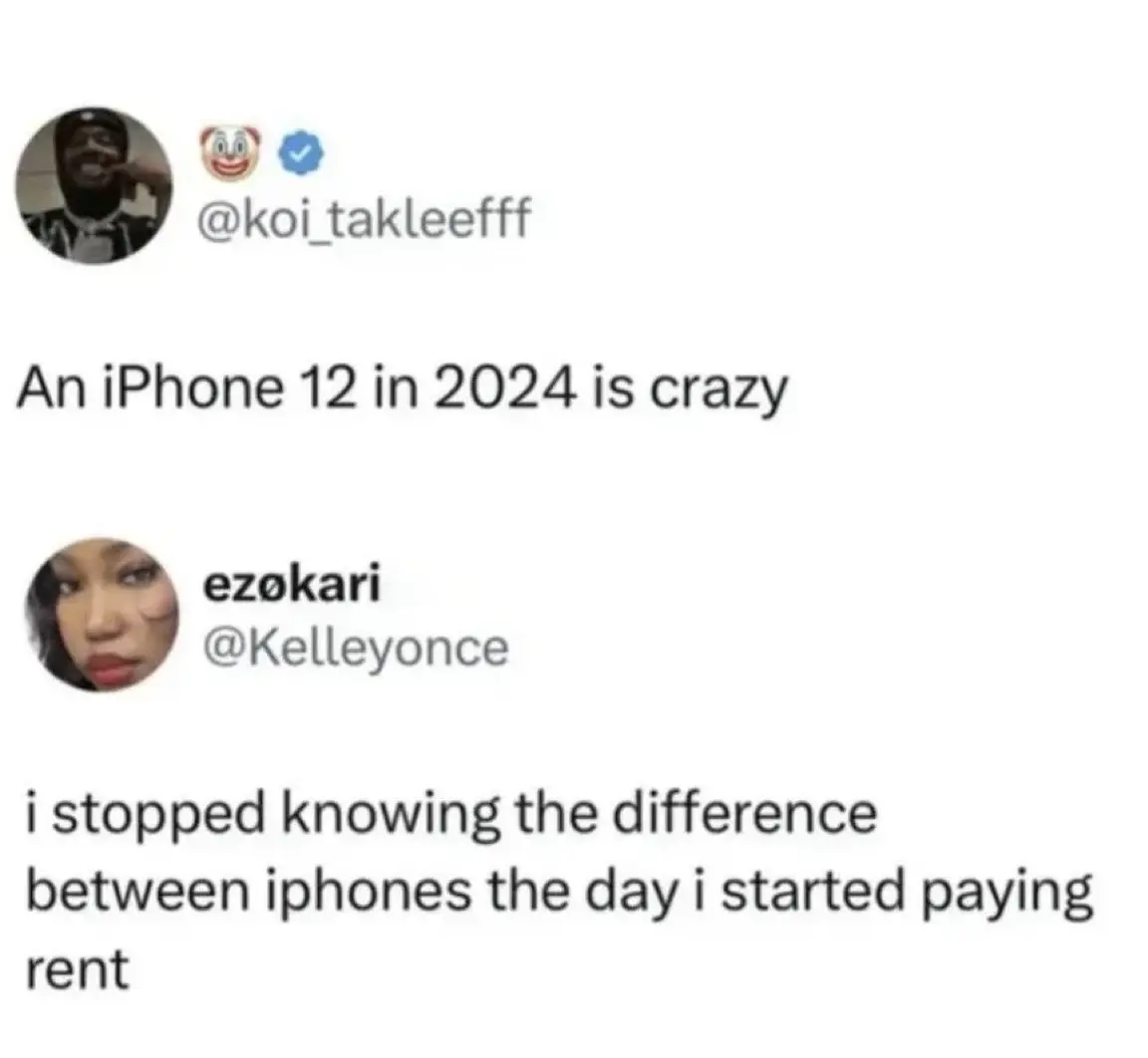Click the word "difference" in the reply

743,814
